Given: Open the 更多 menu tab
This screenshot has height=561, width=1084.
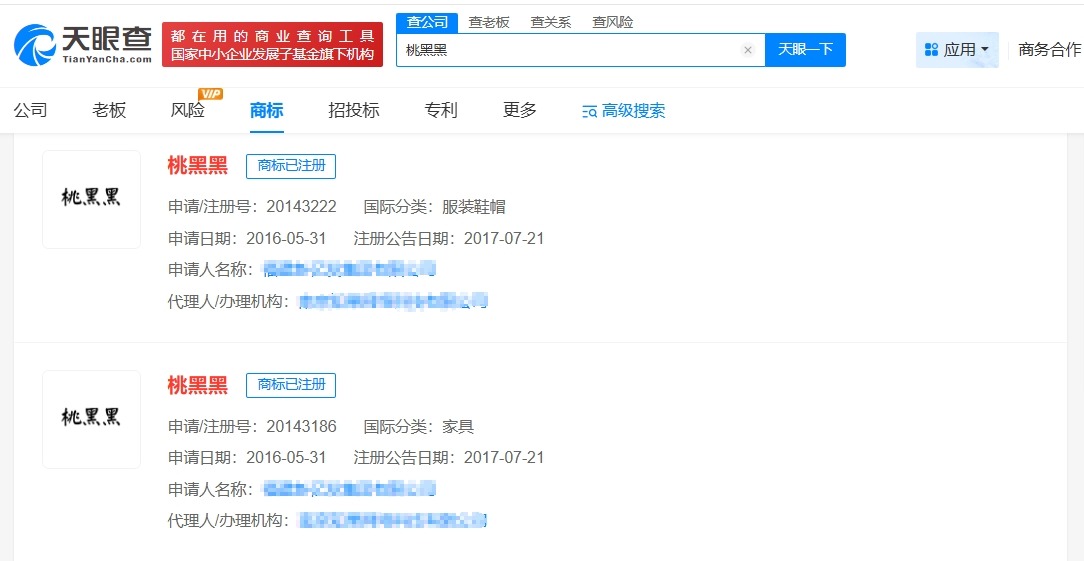Looking at the screenshot, I should click(x=520, y=110).
